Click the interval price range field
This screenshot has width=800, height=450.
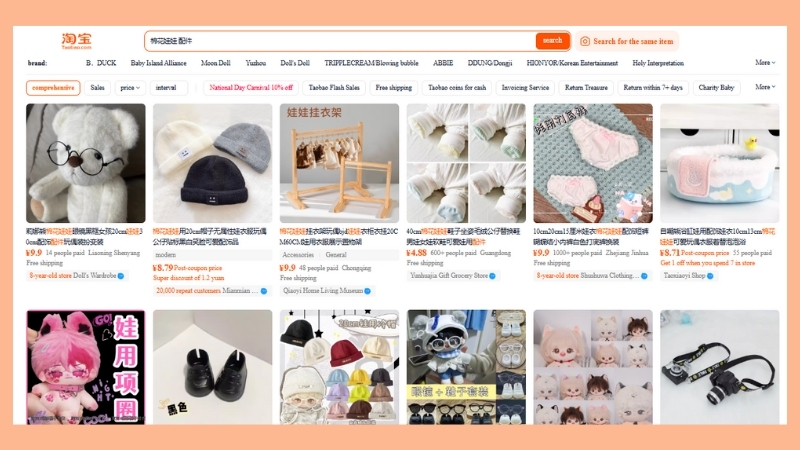[x=166, y=87]
